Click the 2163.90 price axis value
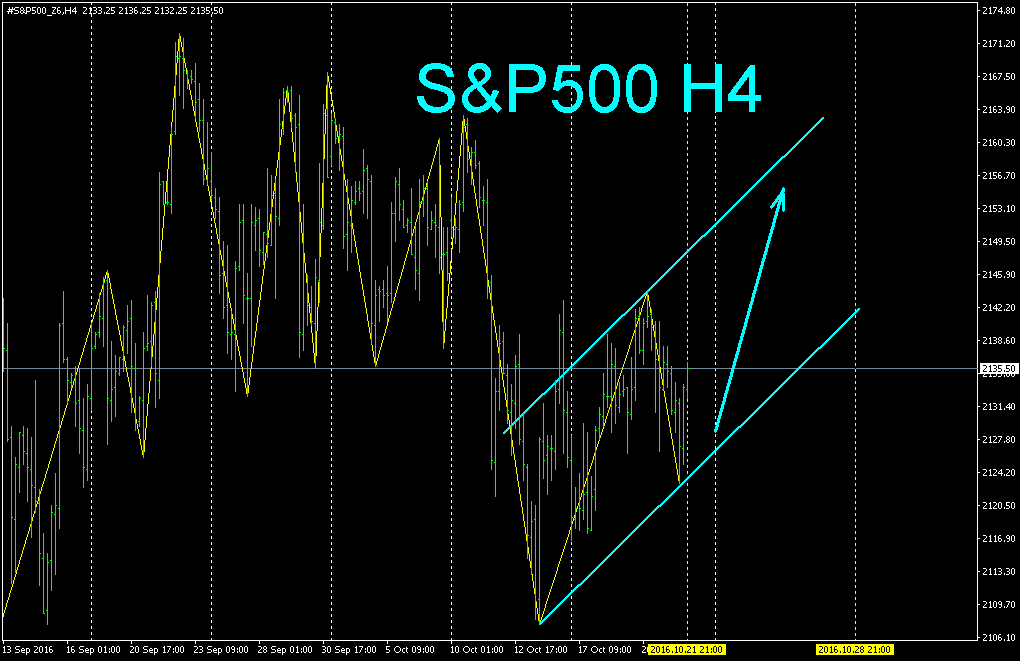The image size is (1020, 661). tap(999, 109)
